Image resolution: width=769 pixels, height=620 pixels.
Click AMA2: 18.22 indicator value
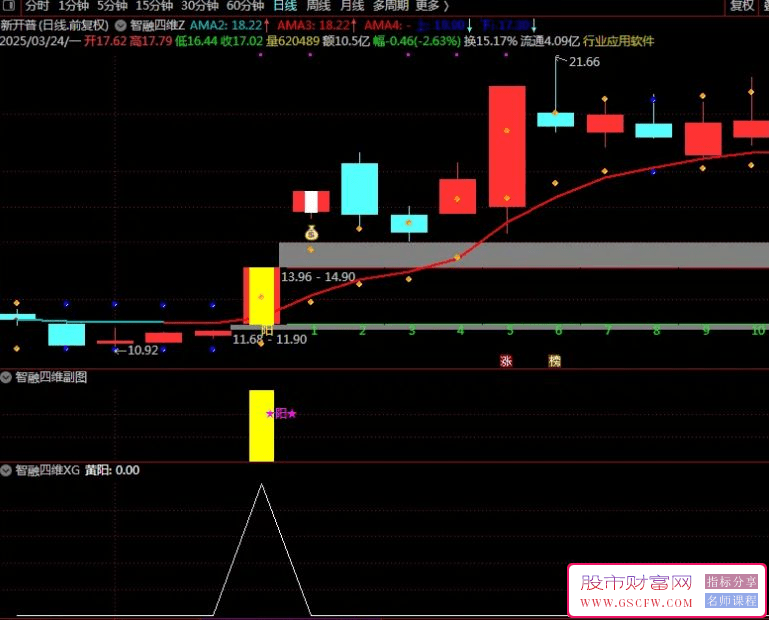pyautogui.click(x=226, y=25)
